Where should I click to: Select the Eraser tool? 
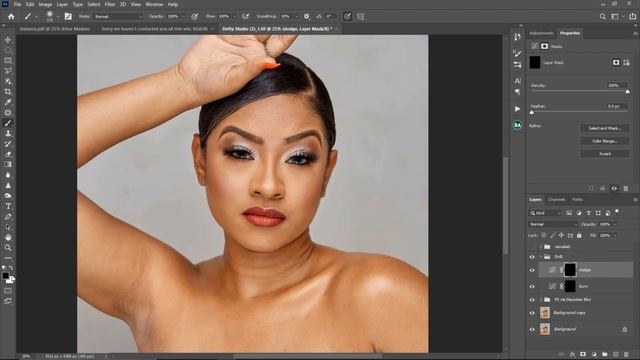point(8,154)
